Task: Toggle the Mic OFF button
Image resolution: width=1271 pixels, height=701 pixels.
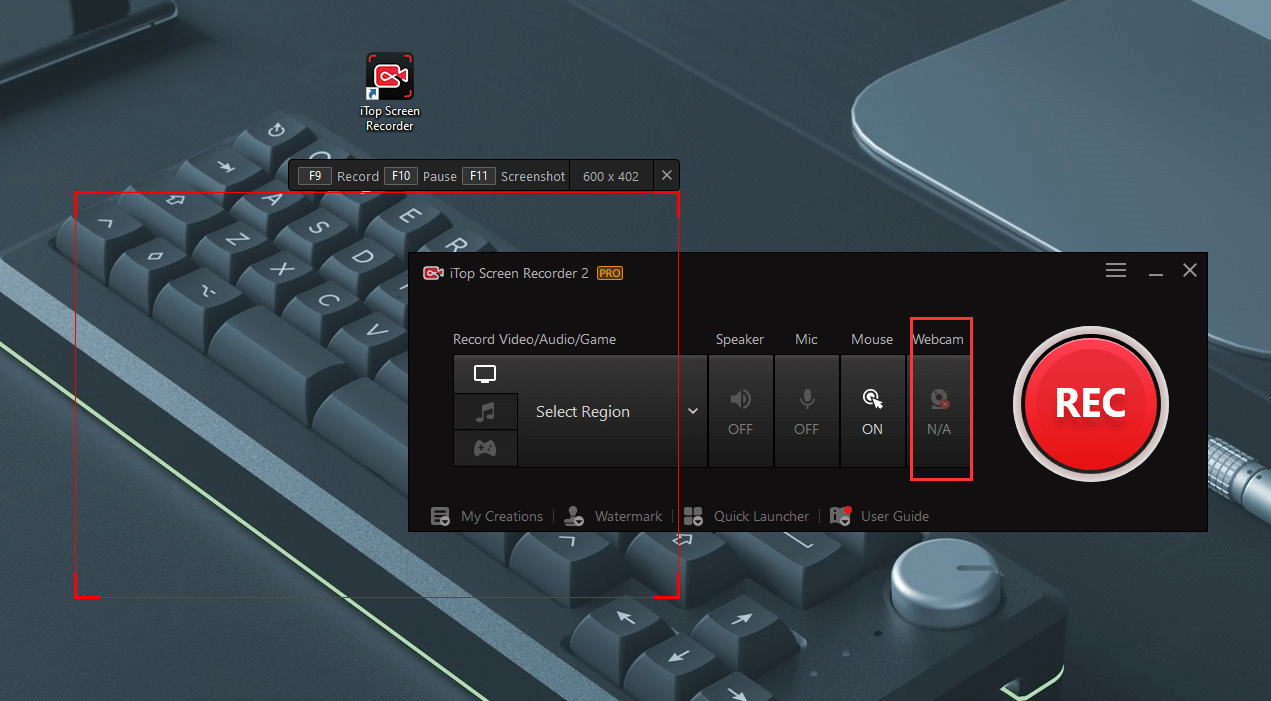Action: pyautogui.click(x=806, y=411)
